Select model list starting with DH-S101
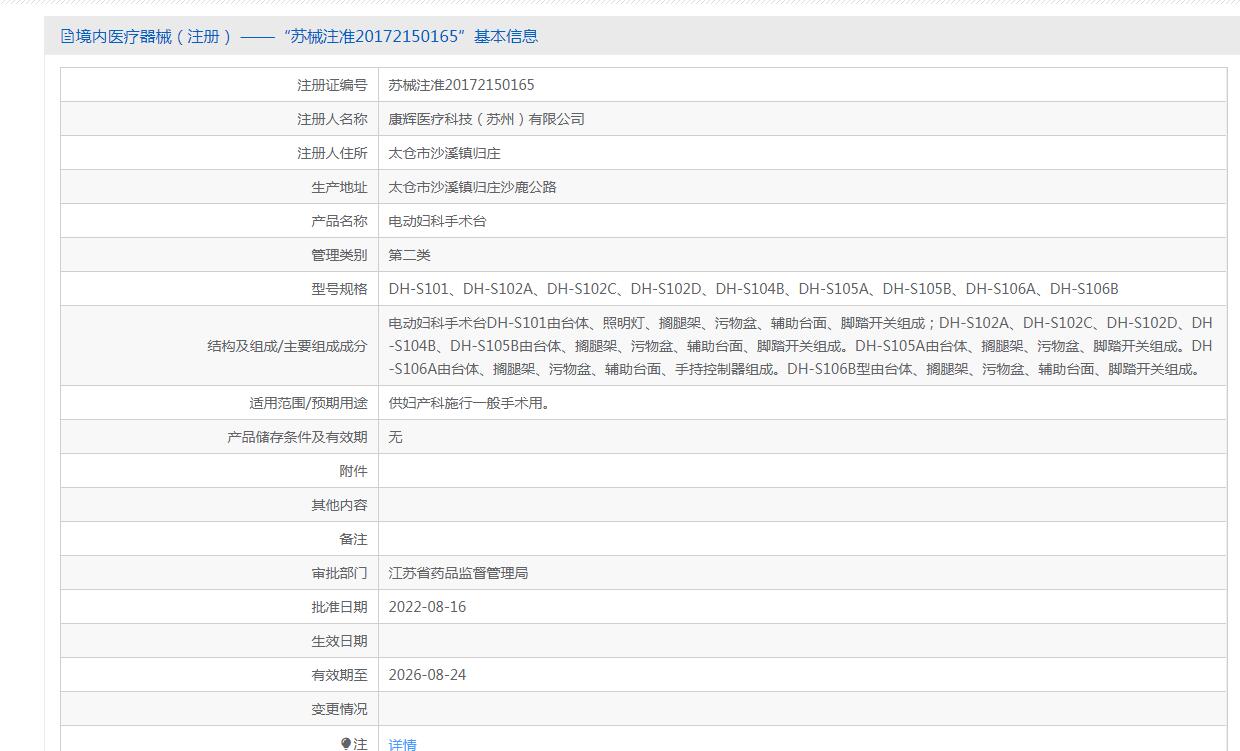 (754, 289)
